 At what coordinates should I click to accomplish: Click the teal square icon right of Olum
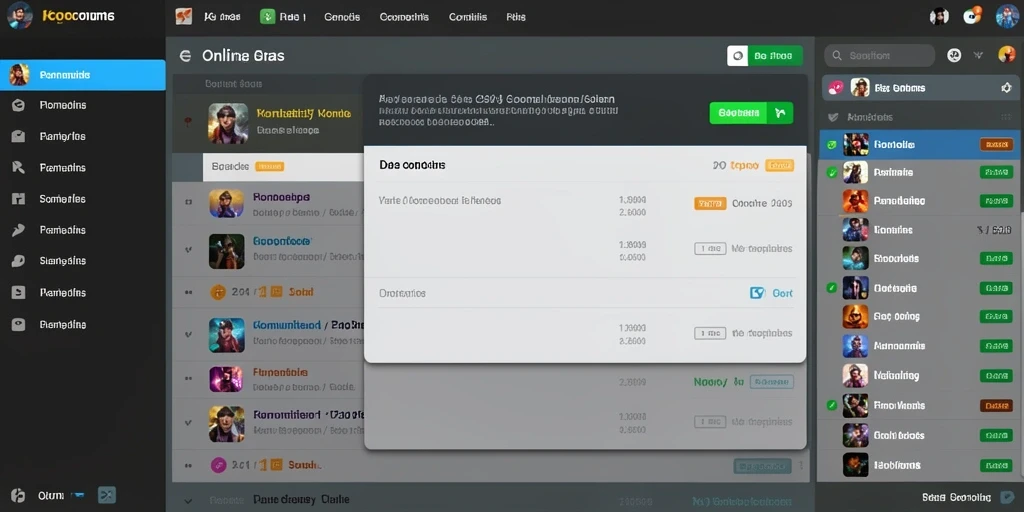[x=106, y=495]
